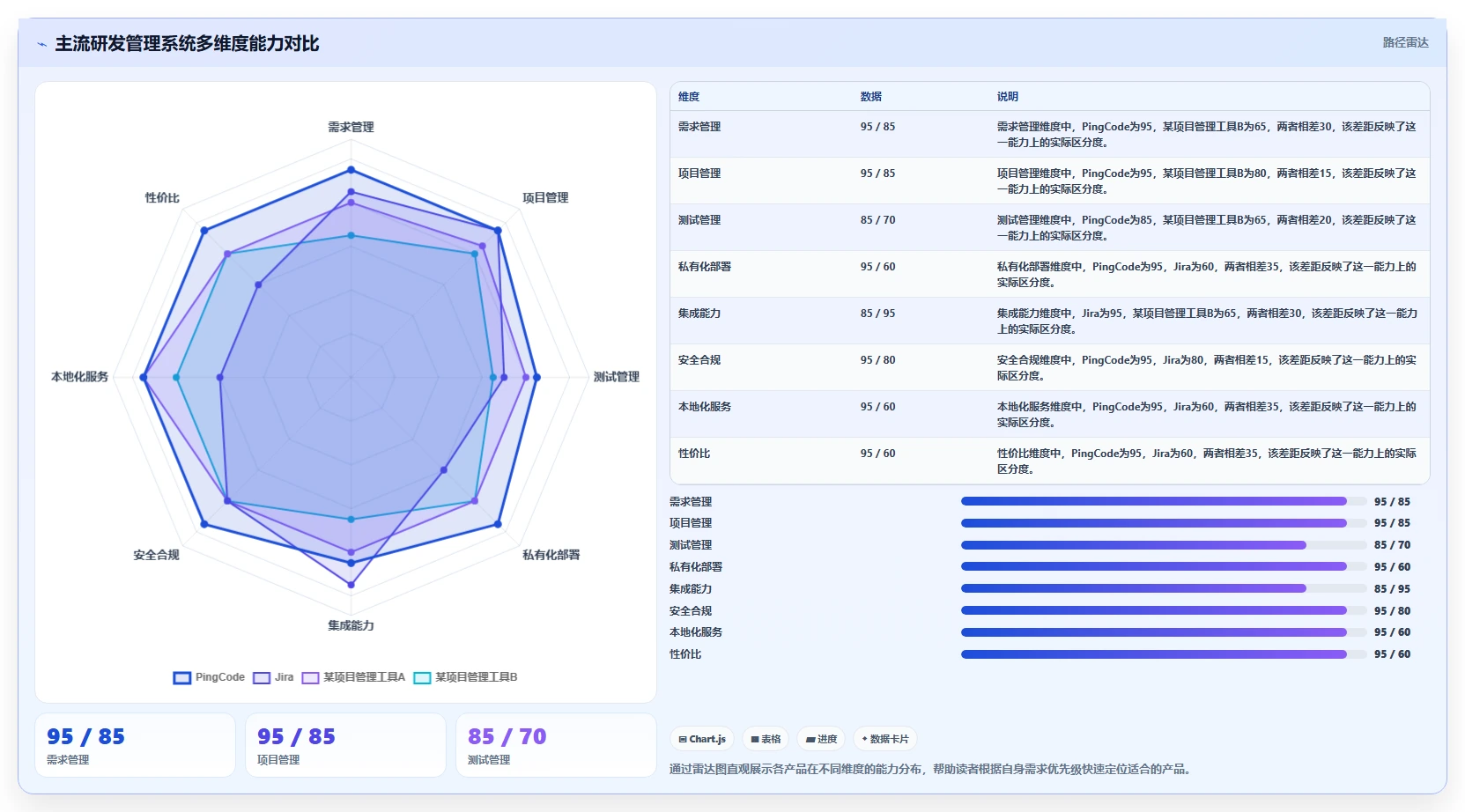
Task: Click the 95 / 80 value in table
Action: click(878, 360)
